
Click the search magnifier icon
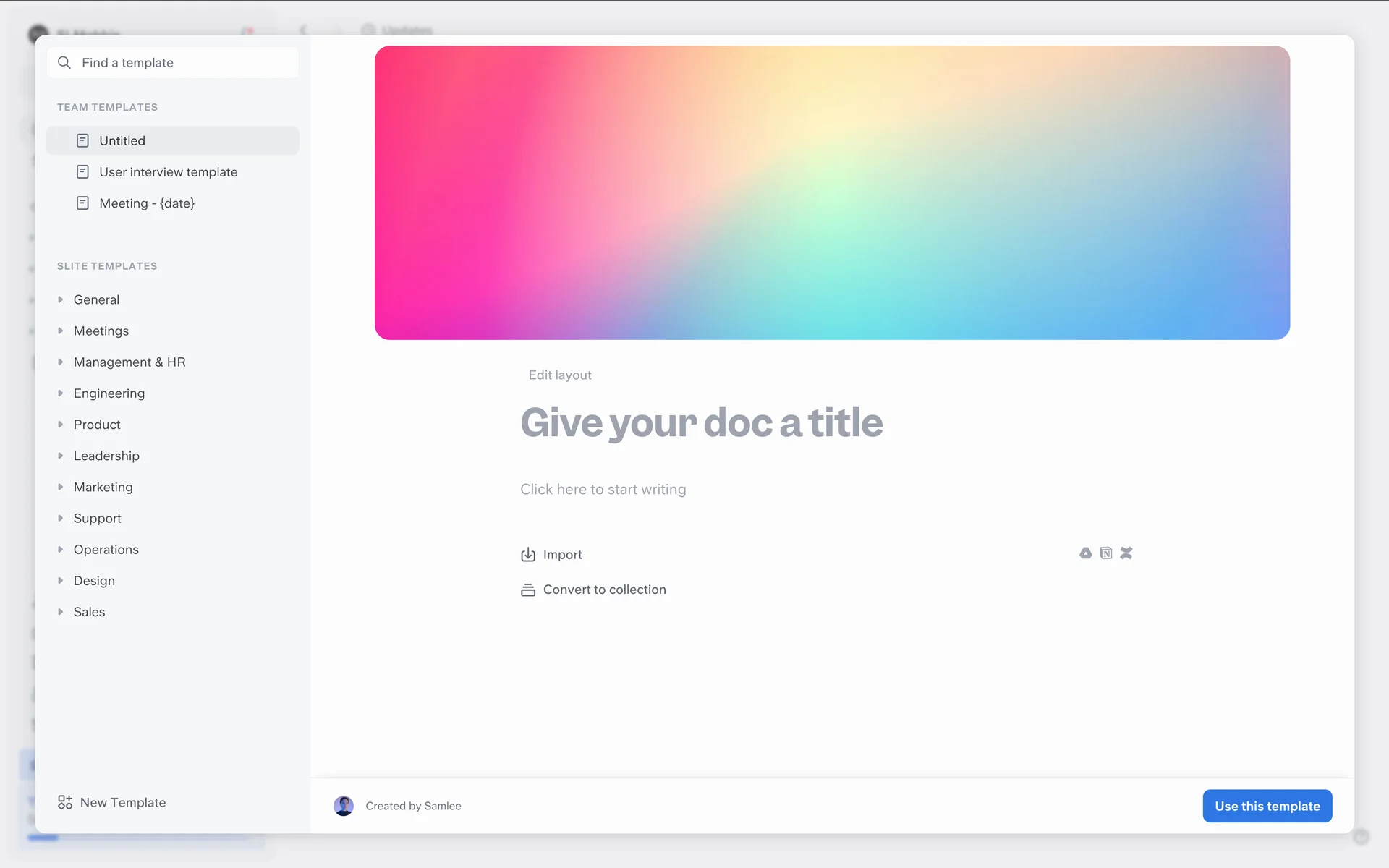(x=64, y=63)
